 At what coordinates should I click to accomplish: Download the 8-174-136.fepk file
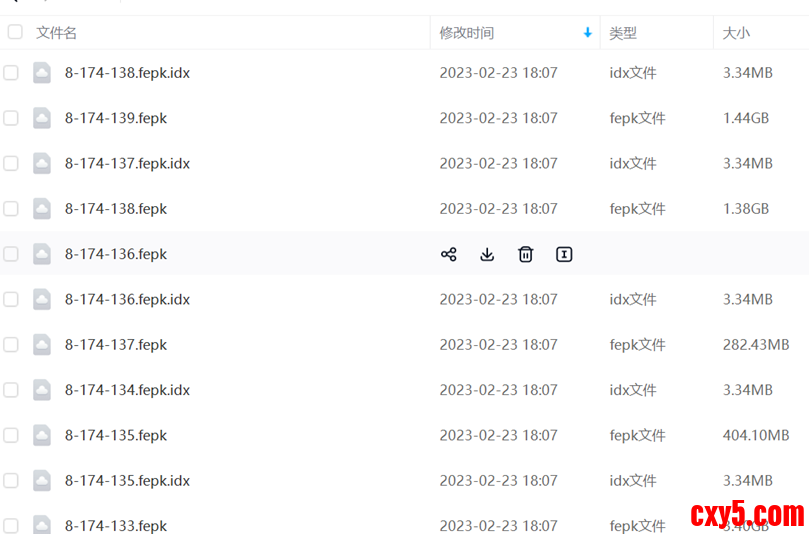tap(487, 254)
